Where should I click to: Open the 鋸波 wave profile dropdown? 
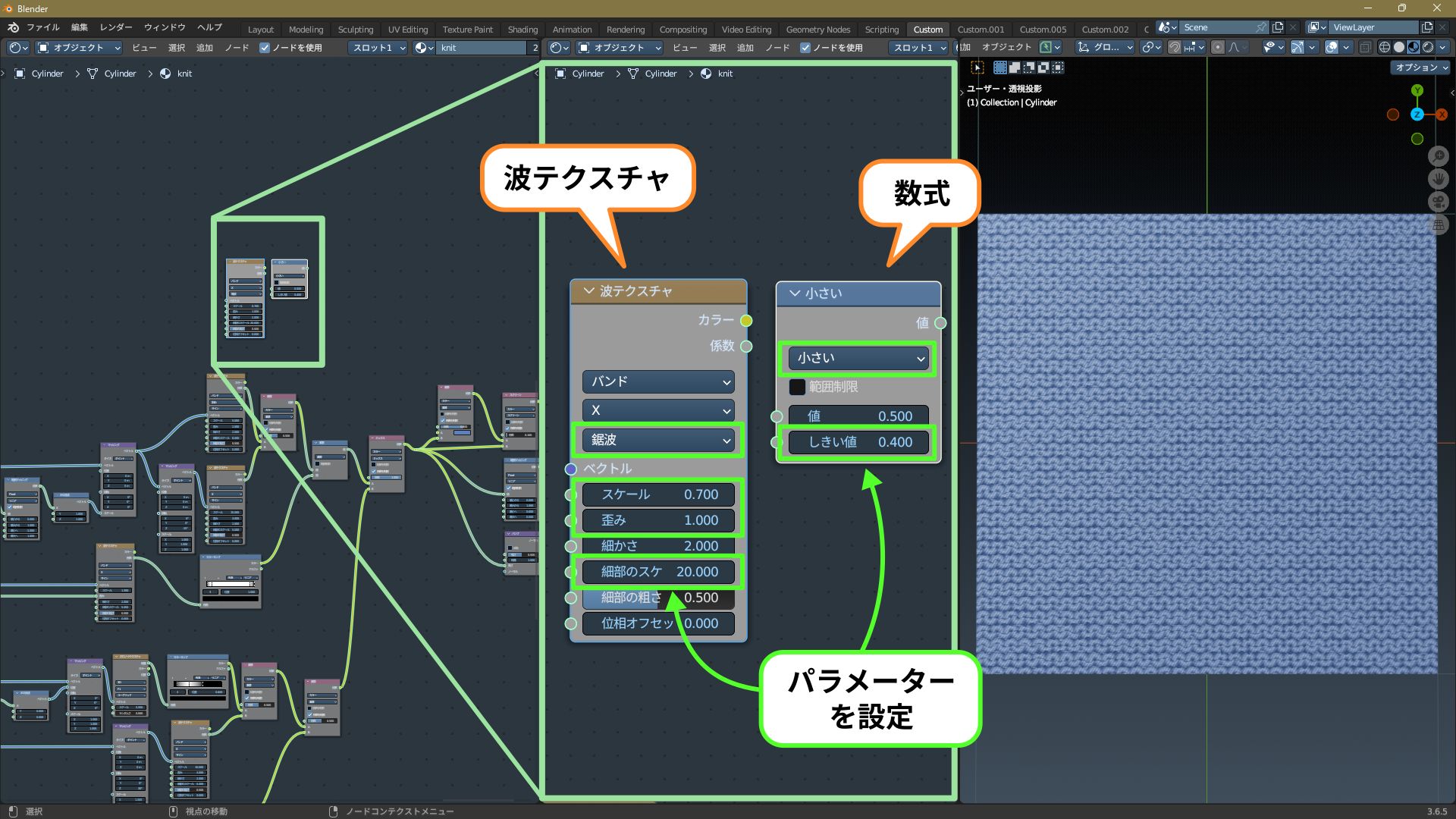click(x=657, y=440)
